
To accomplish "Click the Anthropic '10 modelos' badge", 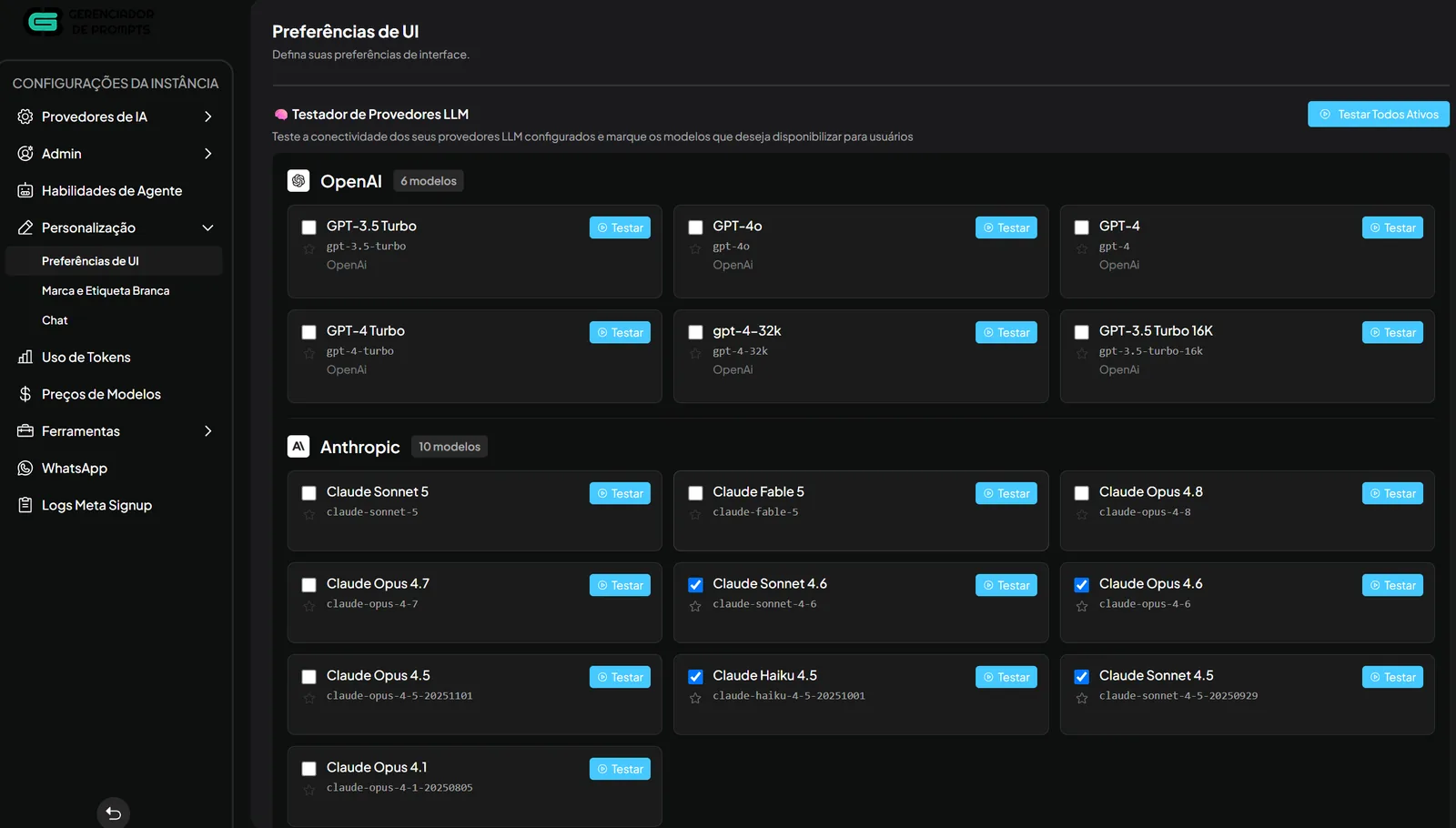I will 450,447.
